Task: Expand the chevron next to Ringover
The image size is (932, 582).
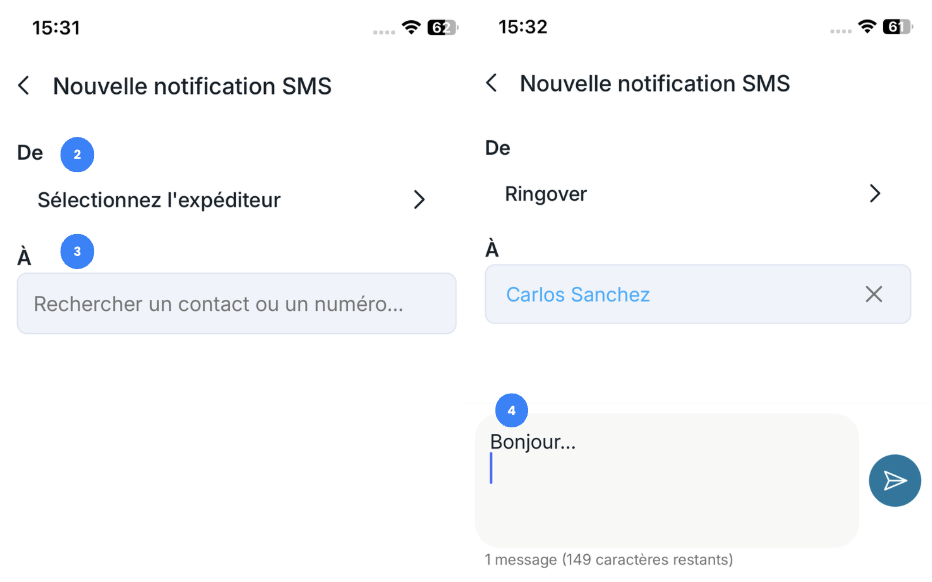Action: pyautogui.click(x=875, y=194)
